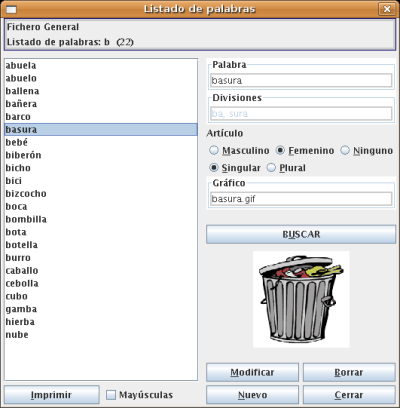The width and height of the screenshot is (400, 408).
Task: Select the word bicho in the list
Action: (101, 168)
